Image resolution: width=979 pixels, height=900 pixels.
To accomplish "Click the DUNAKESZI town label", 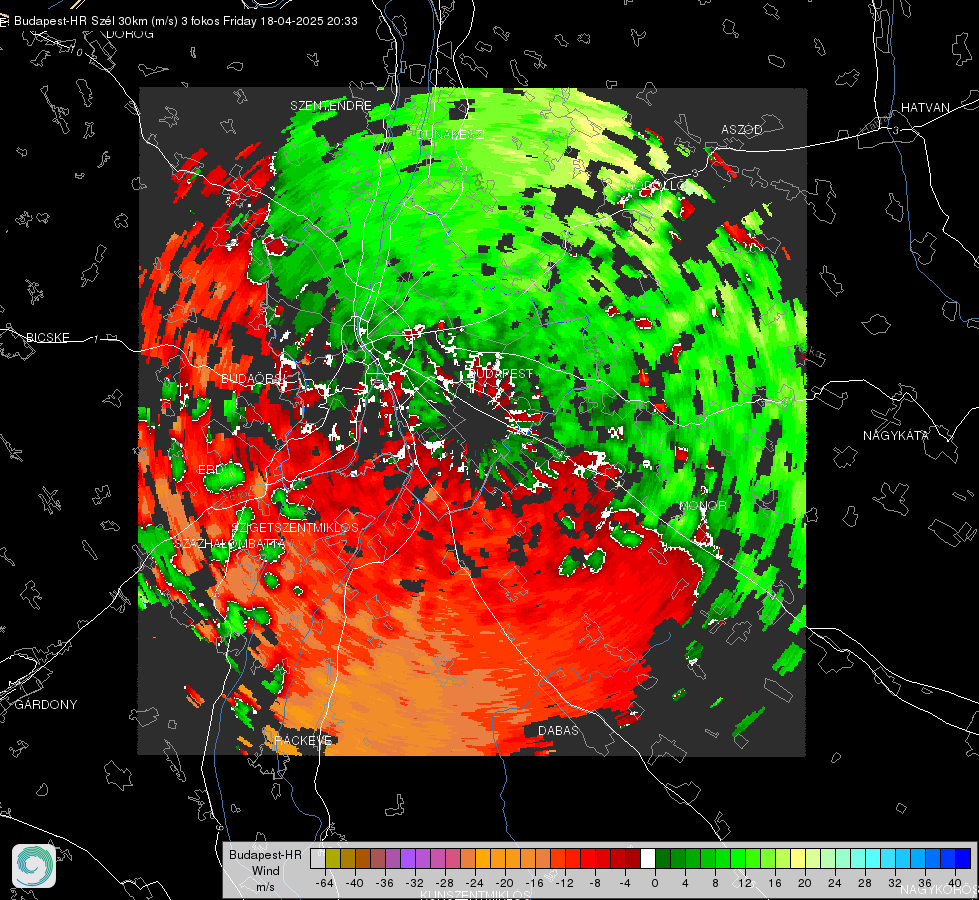I will [x=450, y=134].
